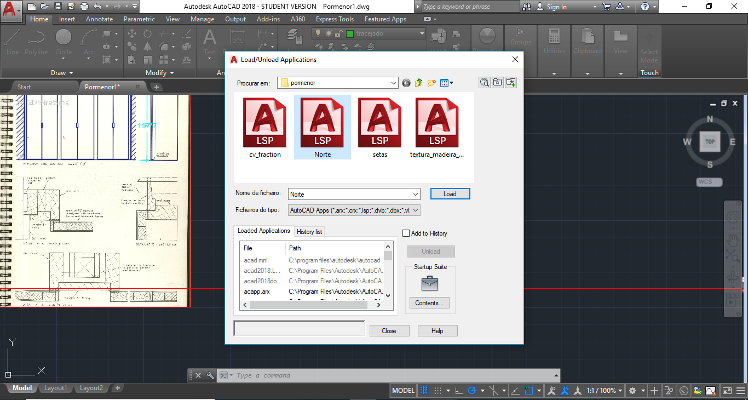Screen dimensions: 748x400
Task: Open the Insert ribbon tab
Action: click(67, 19)
